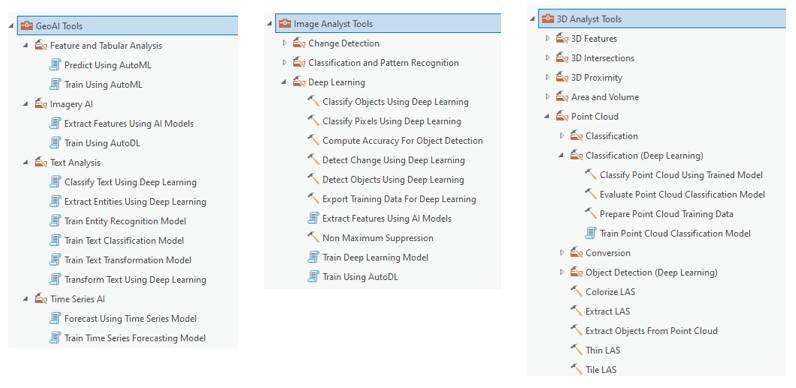Image resolution: width=796 pixels, height=388 pixels.
Task: Expand the Conversion toolset under Point Cloud
Action: (x=561, y=252)
